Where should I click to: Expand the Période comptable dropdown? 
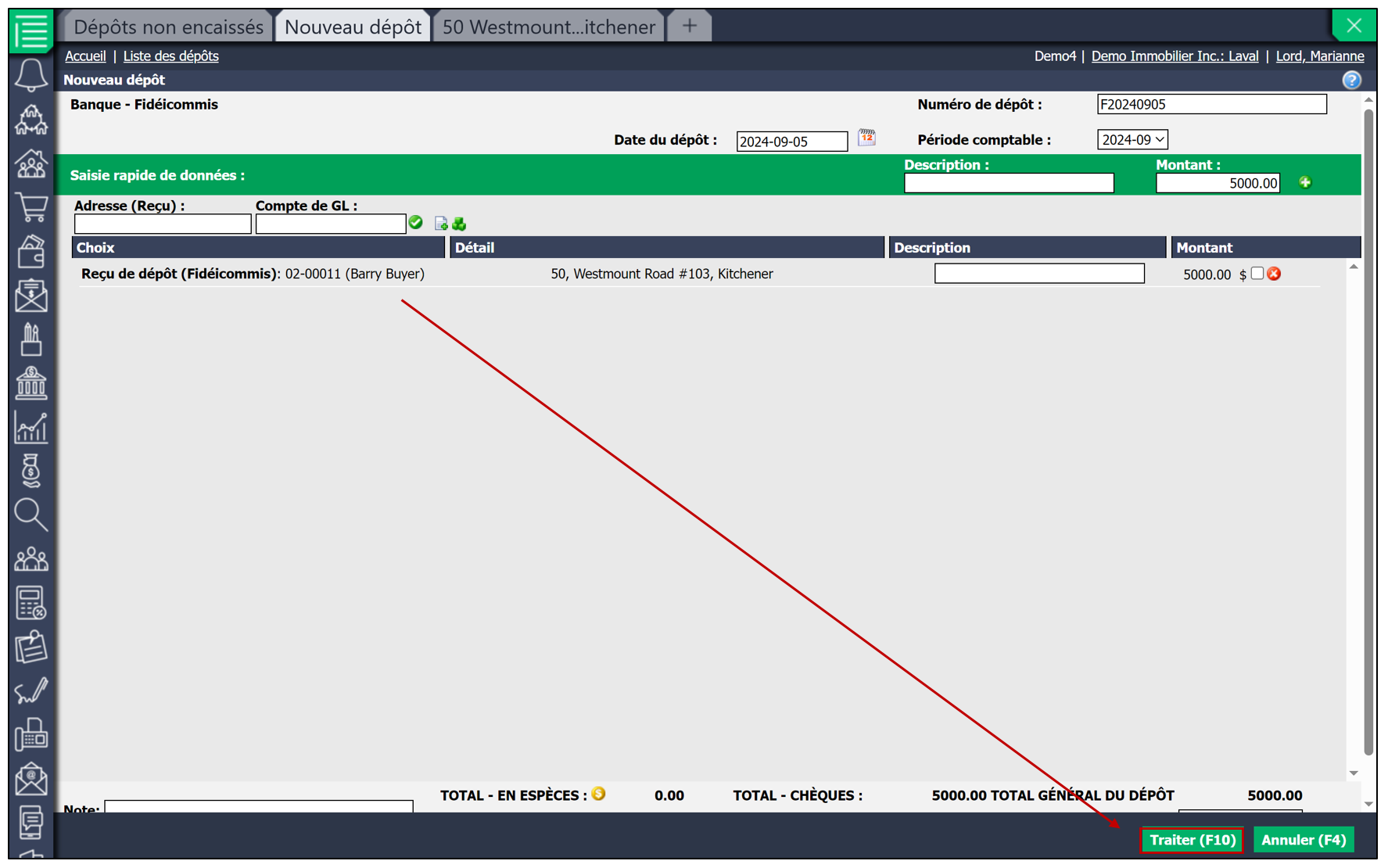pos(1132,139)
